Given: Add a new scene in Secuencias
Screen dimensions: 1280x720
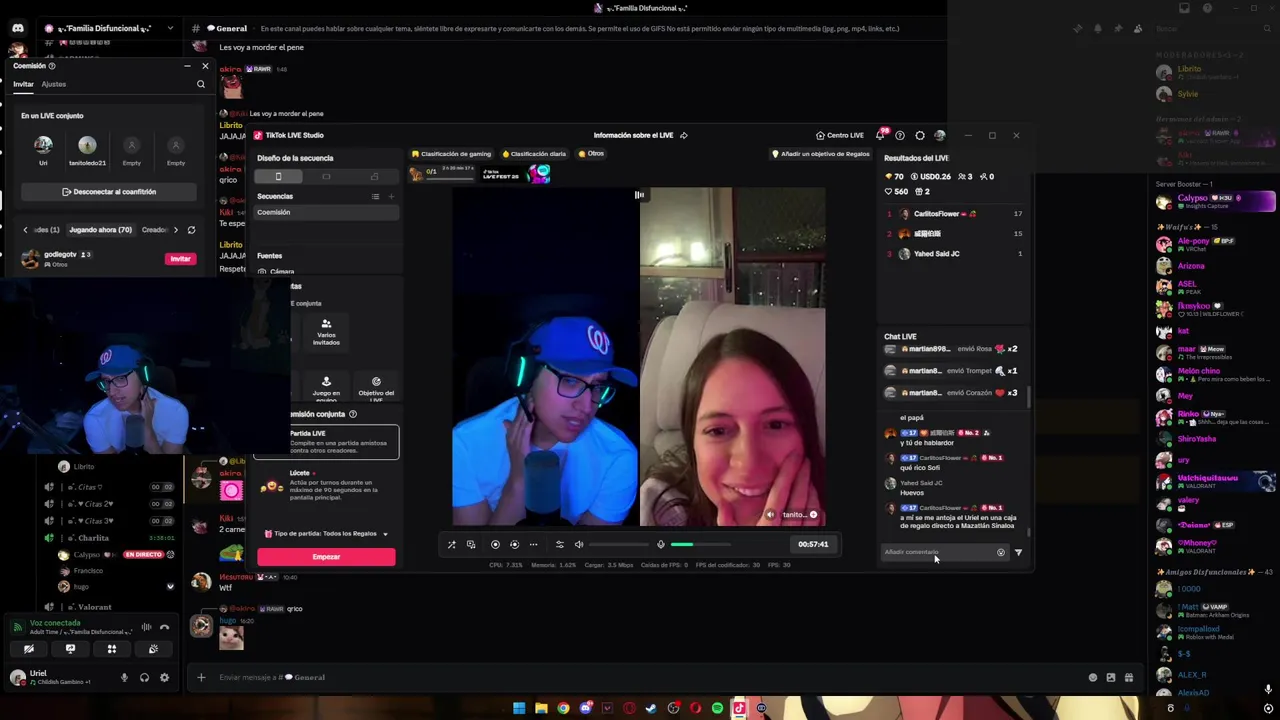Looking at the screenshot, I should pos(391,196).
